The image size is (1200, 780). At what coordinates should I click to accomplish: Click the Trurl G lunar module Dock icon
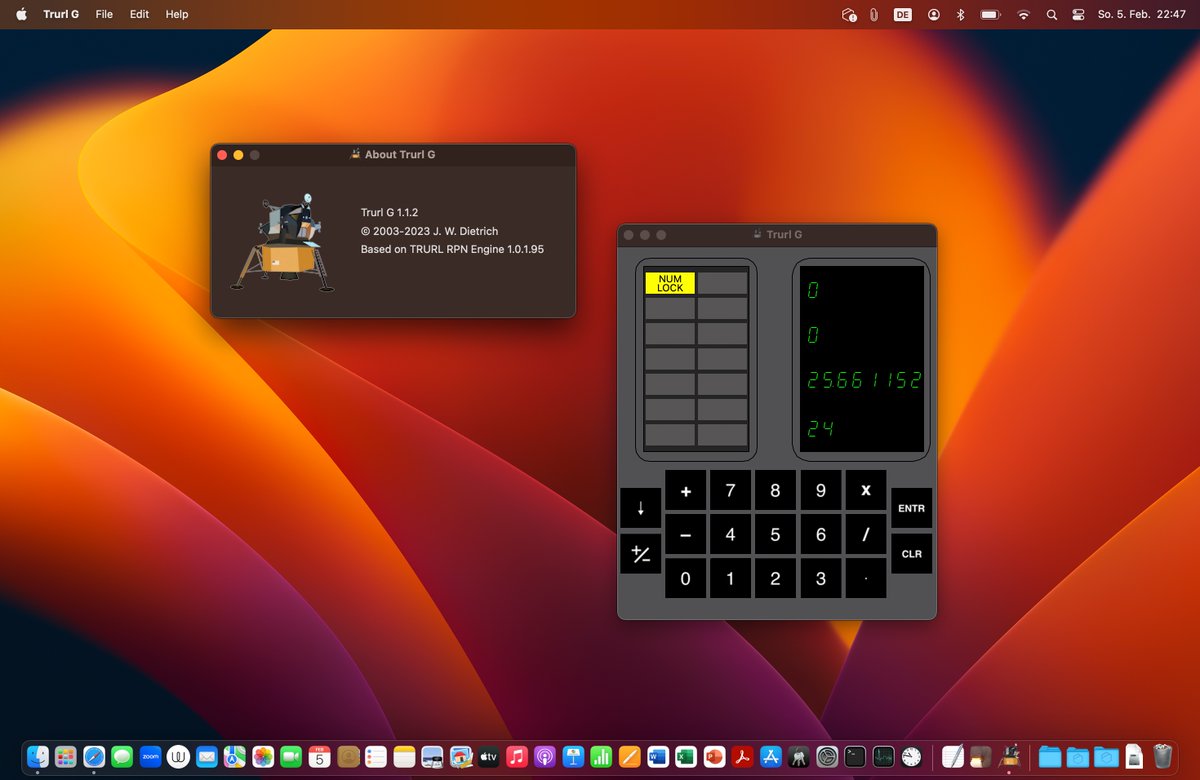[1009, 756]
